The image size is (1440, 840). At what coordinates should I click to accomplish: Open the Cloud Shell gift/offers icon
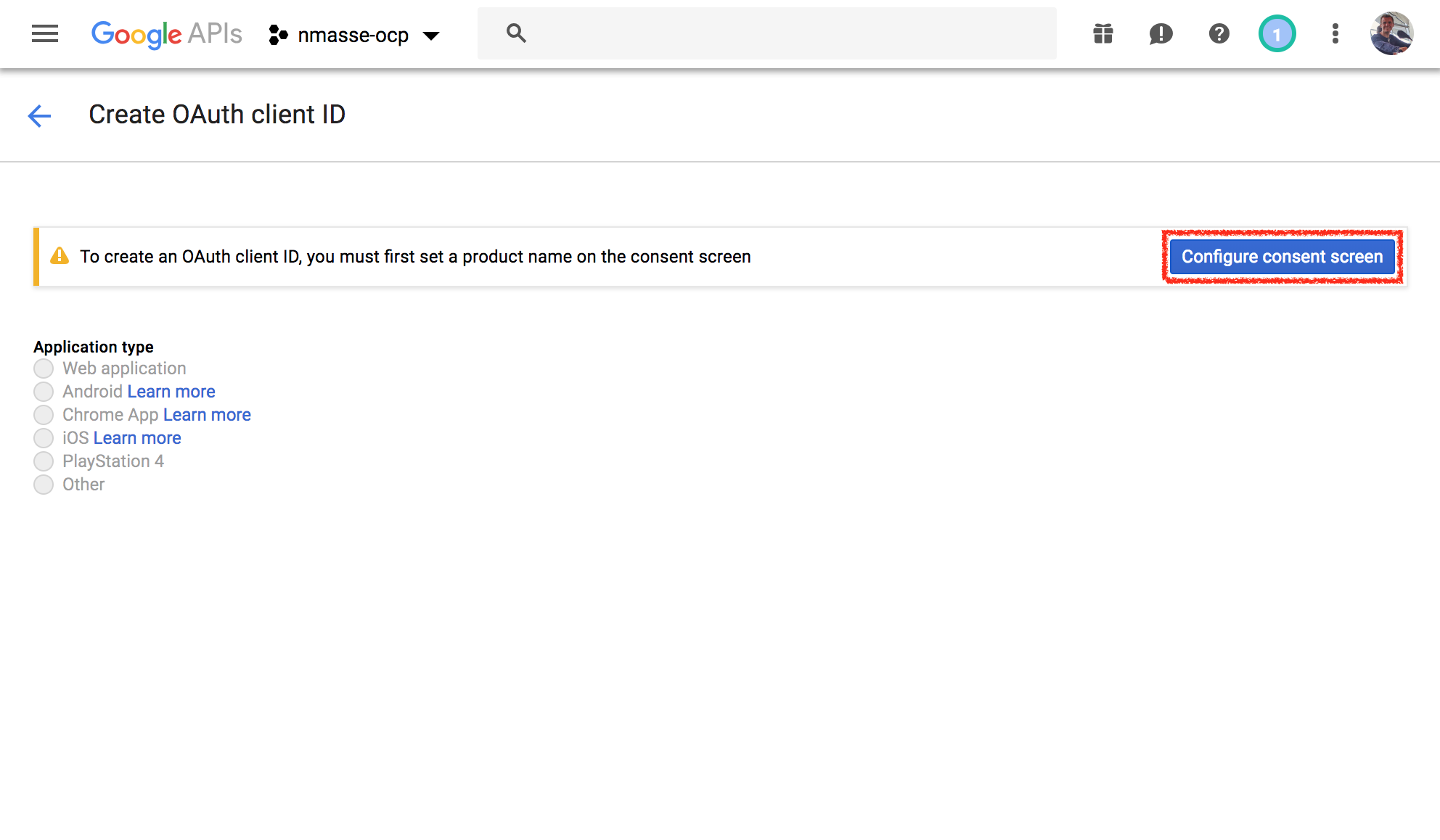tap(1102, 33)
